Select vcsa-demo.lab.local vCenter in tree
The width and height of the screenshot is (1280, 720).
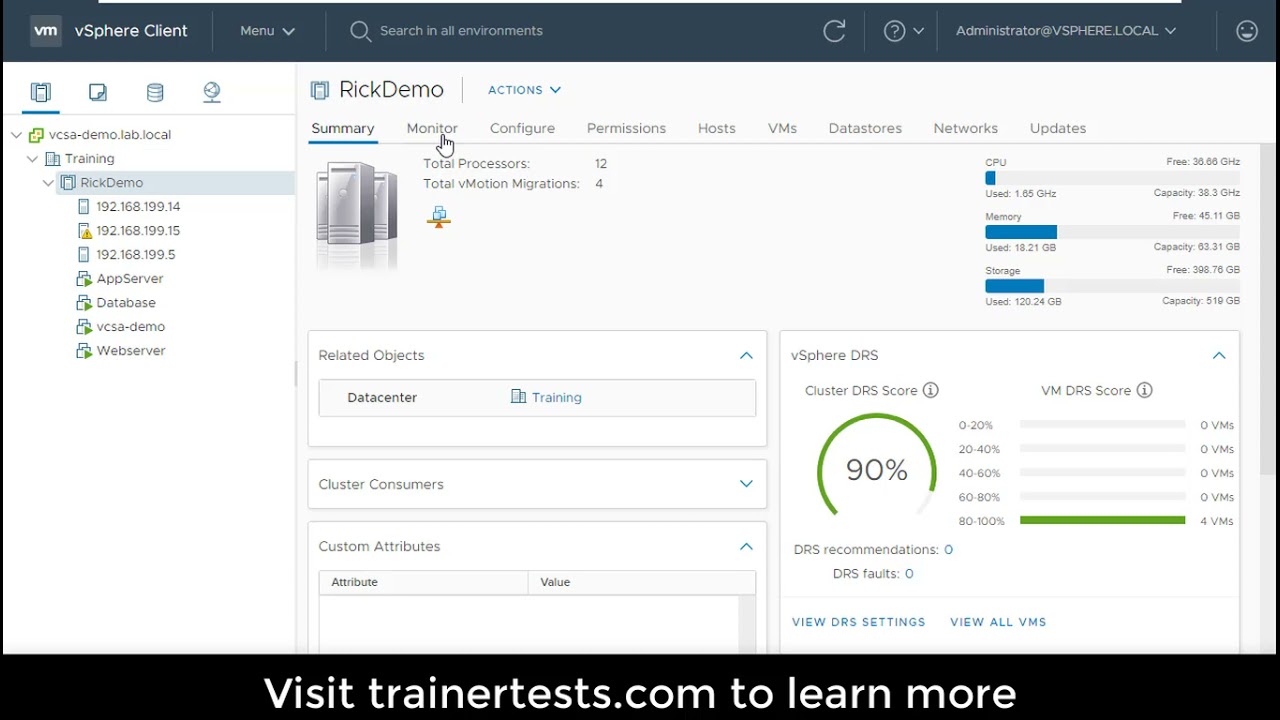[x=109, y=134]
